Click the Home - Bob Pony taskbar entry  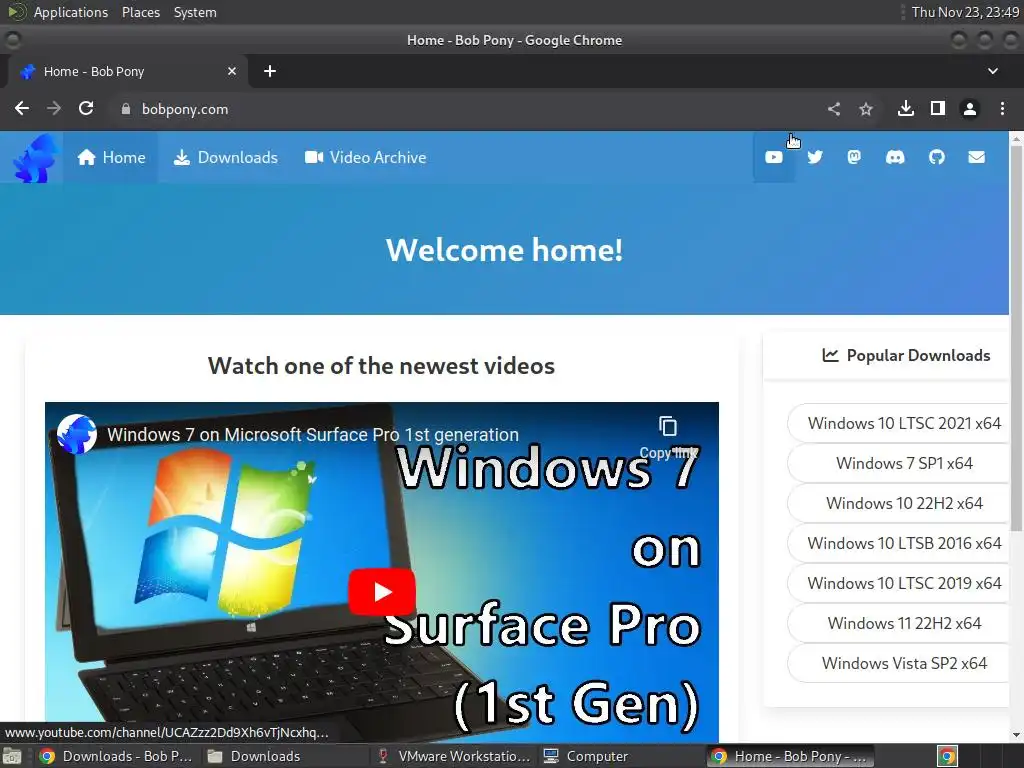point(791,756)
